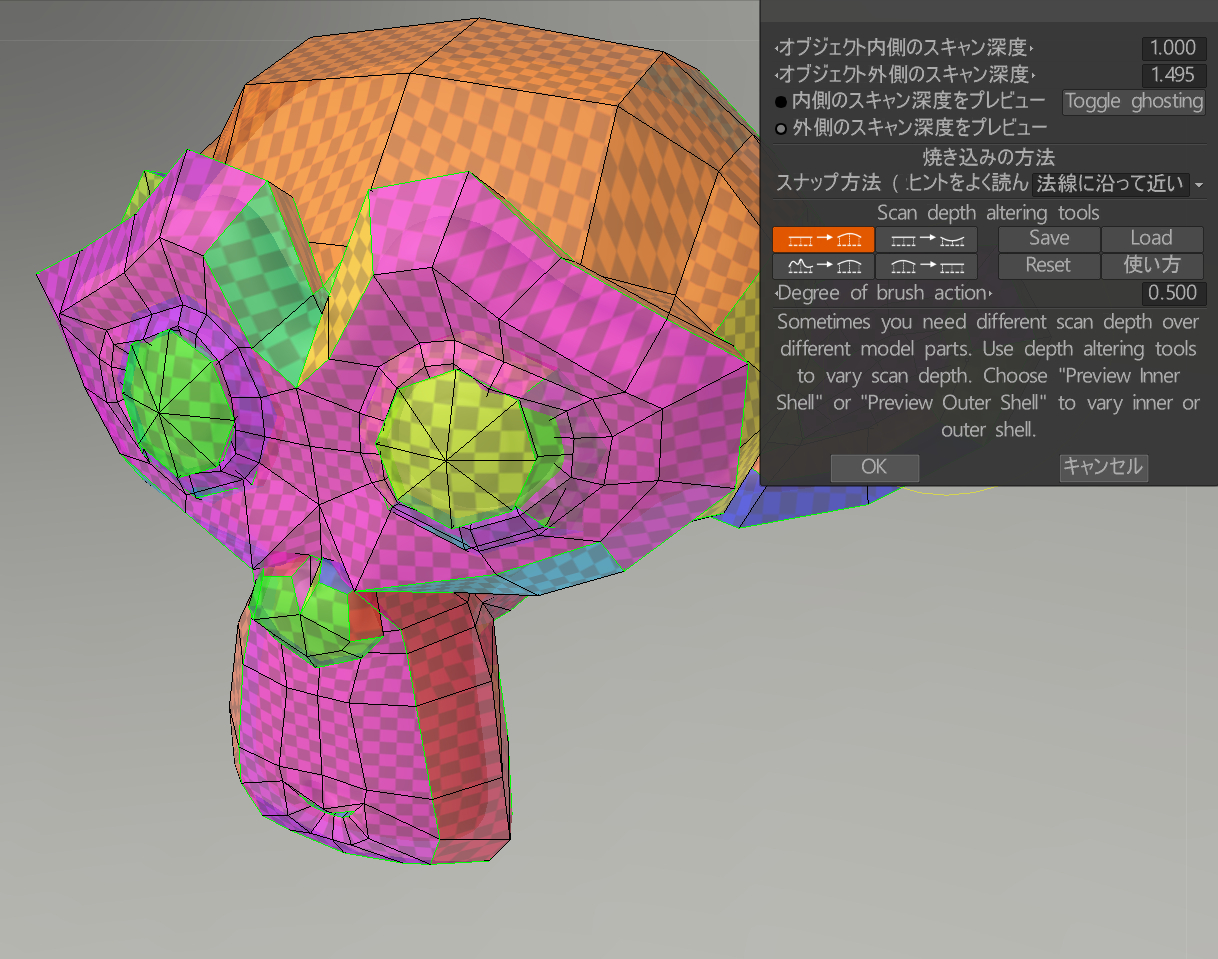The height and width of the screenshot is (959, 1218).
Task: Select the shrink scan depth brush tool
Action: click(925, 239)
